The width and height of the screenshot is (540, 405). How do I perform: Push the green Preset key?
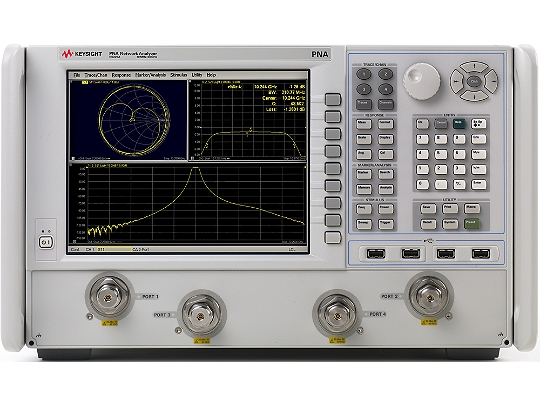click(472, 224)
